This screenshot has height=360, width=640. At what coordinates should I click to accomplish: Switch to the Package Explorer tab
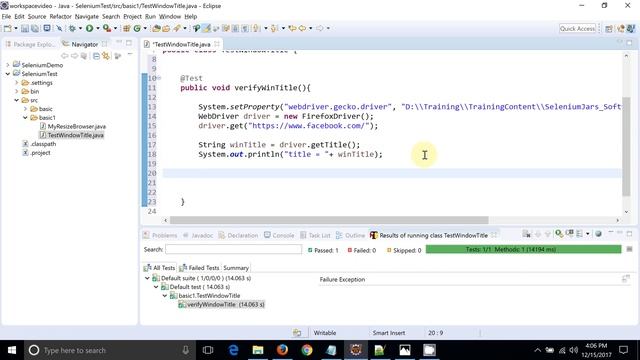[31, 44]
